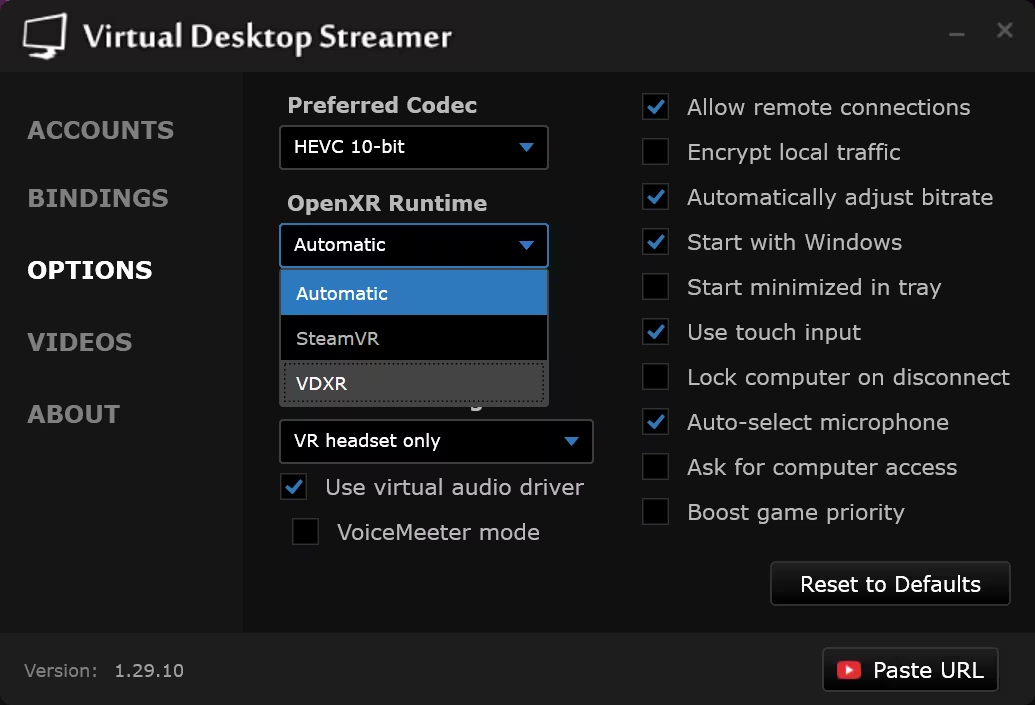Uncheck Allow remote connections
The height and width of the screenshot is (705, 1035).
coord(655,107)
